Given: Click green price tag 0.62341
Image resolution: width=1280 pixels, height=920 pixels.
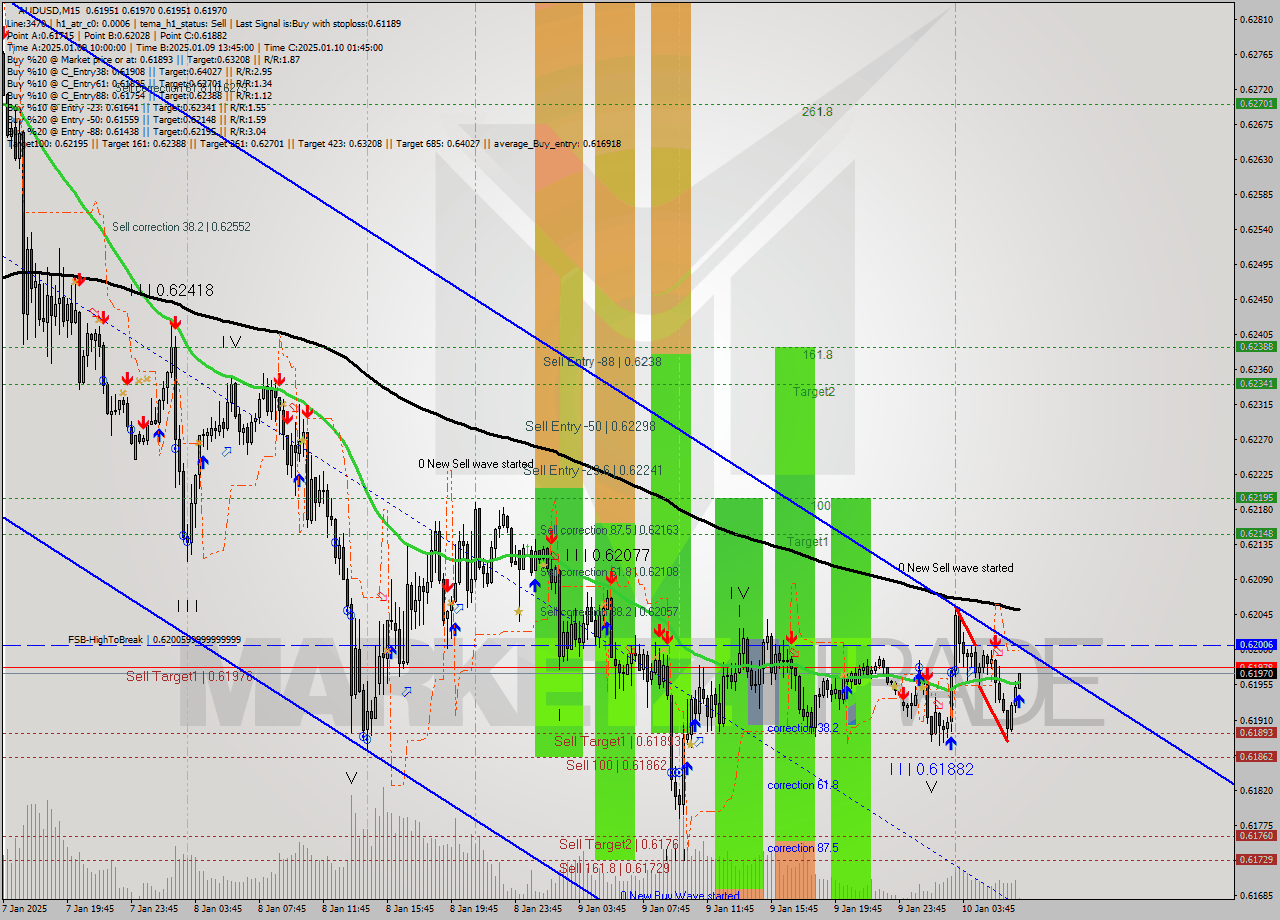Looking at the screenshot, I should (1256, 383).
